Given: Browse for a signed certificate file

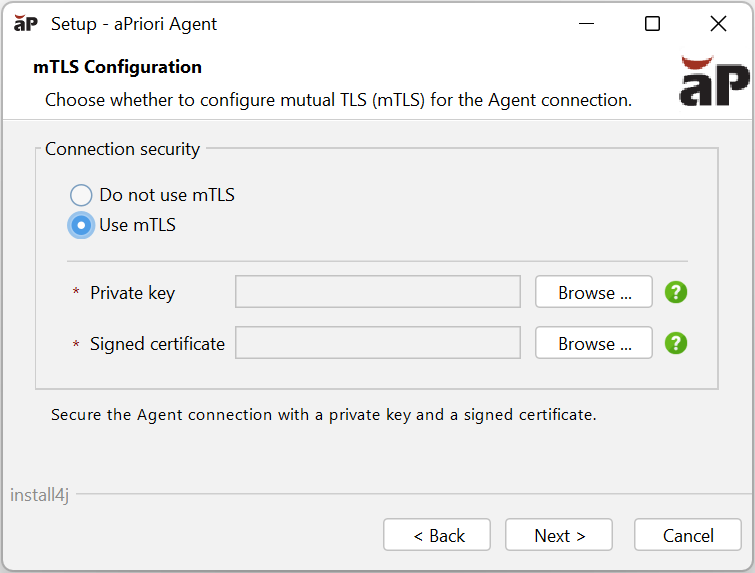Looking at the screenshot, I should (594, 343).
